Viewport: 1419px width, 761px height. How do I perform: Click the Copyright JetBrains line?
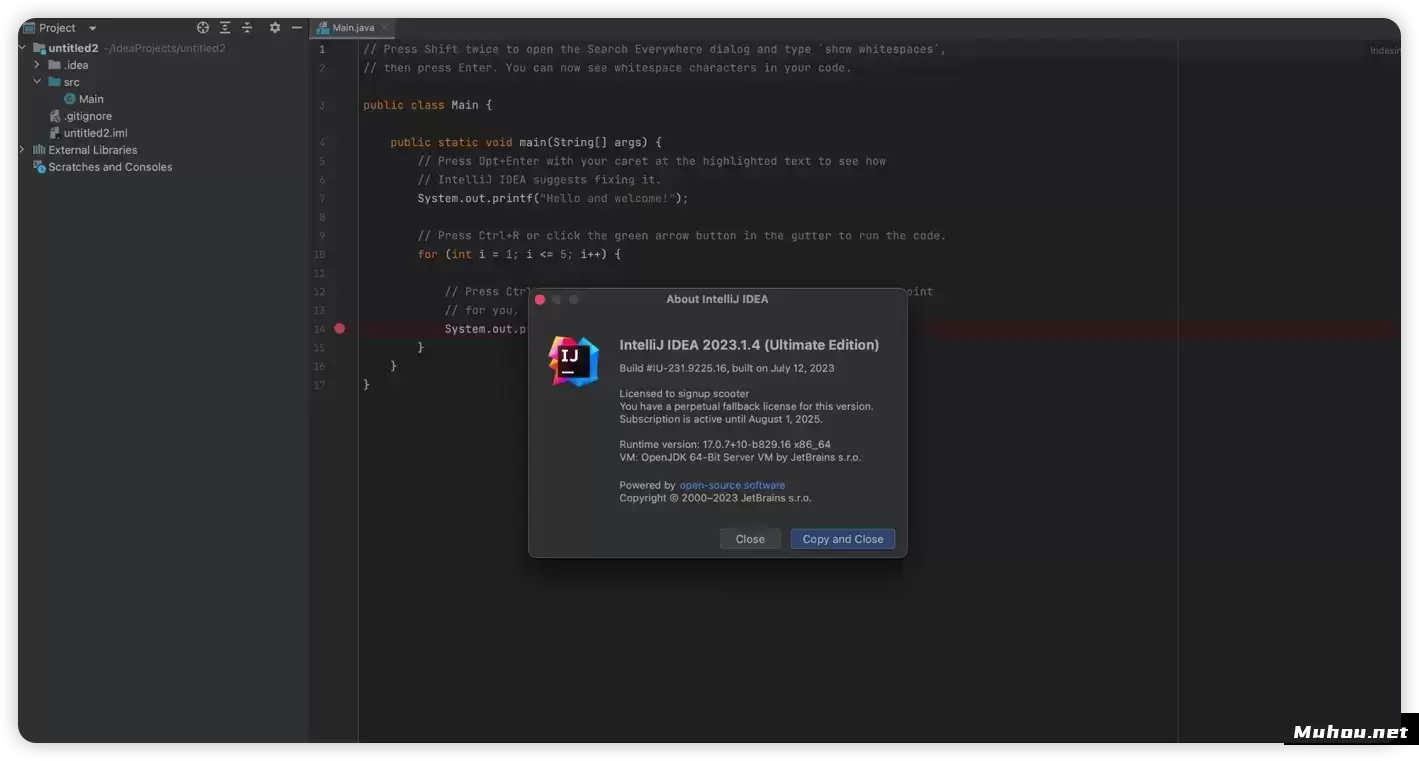[x=715, y=498]
